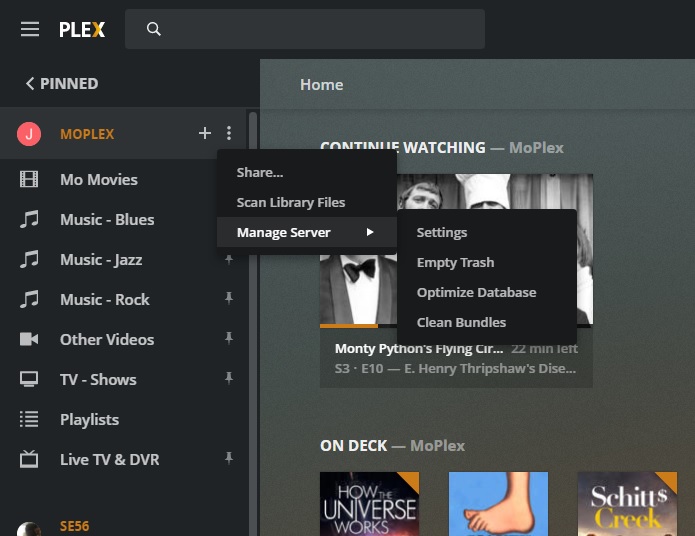Click the Home heading
This screenshot has width=695, height=536.
click(321, 84)
